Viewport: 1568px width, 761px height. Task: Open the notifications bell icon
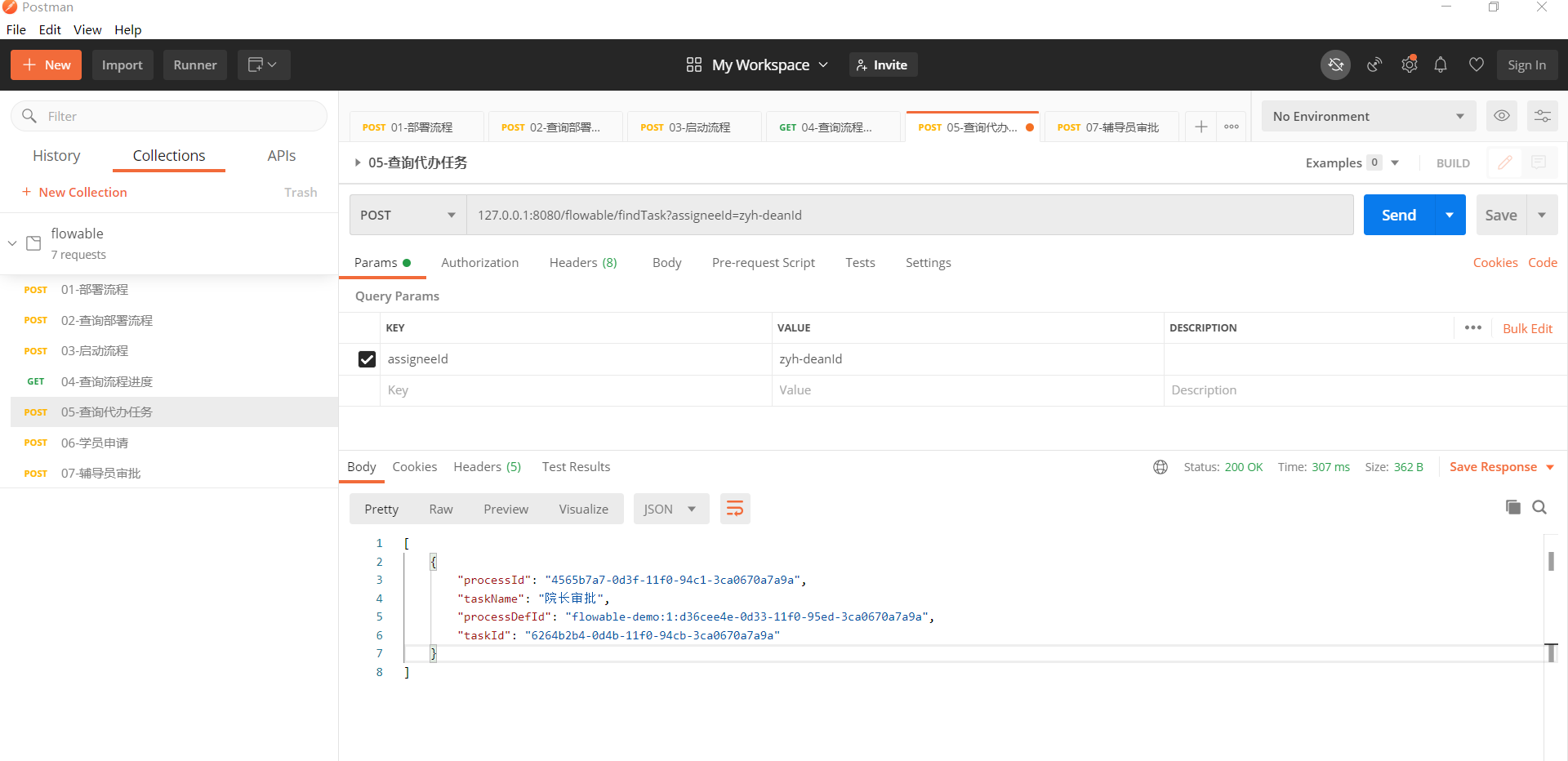click(x=1441, y=65)
